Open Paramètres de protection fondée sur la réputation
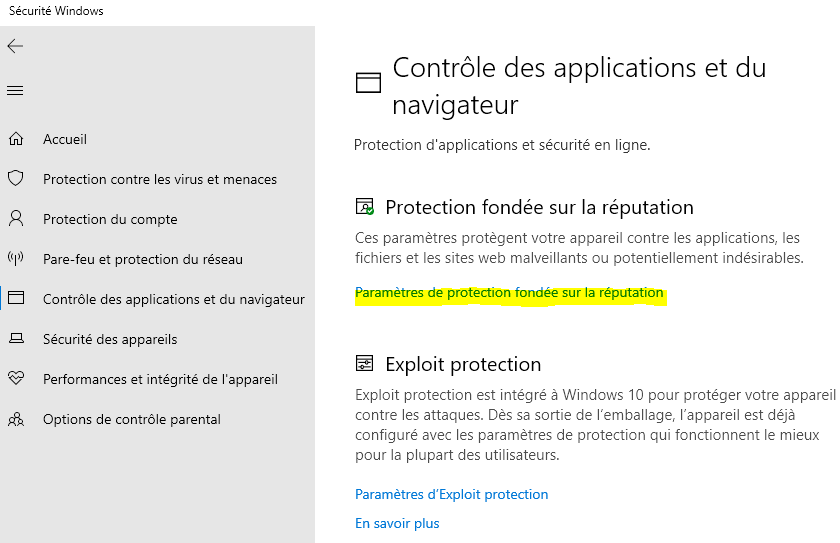The width and height of the screenshot is (840, 543). tap(509, 293)
